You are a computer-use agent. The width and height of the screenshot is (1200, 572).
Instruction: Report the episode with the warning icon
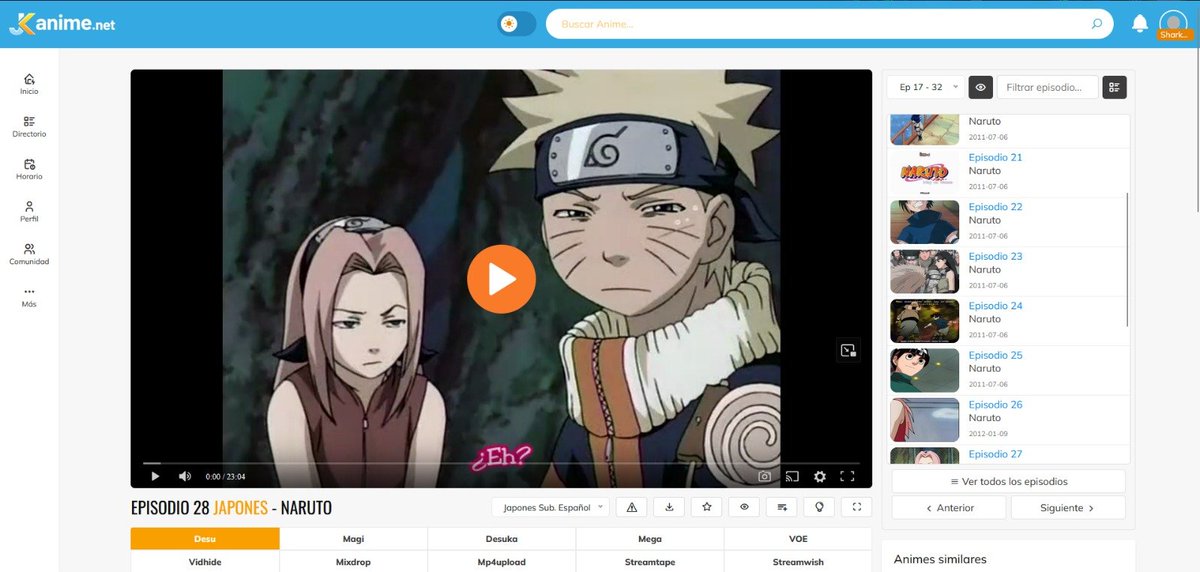pos(631,507)
